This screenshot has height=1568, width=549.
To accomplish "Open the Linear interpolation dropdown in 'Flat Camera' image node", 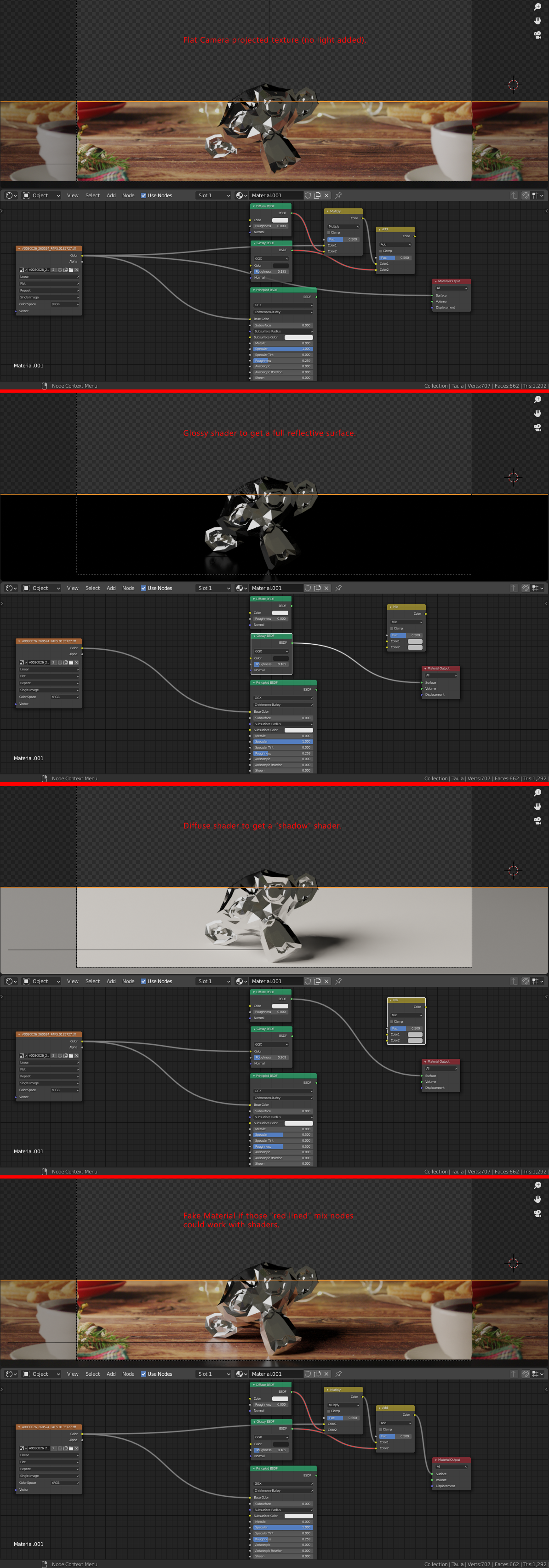I will 49,276.
